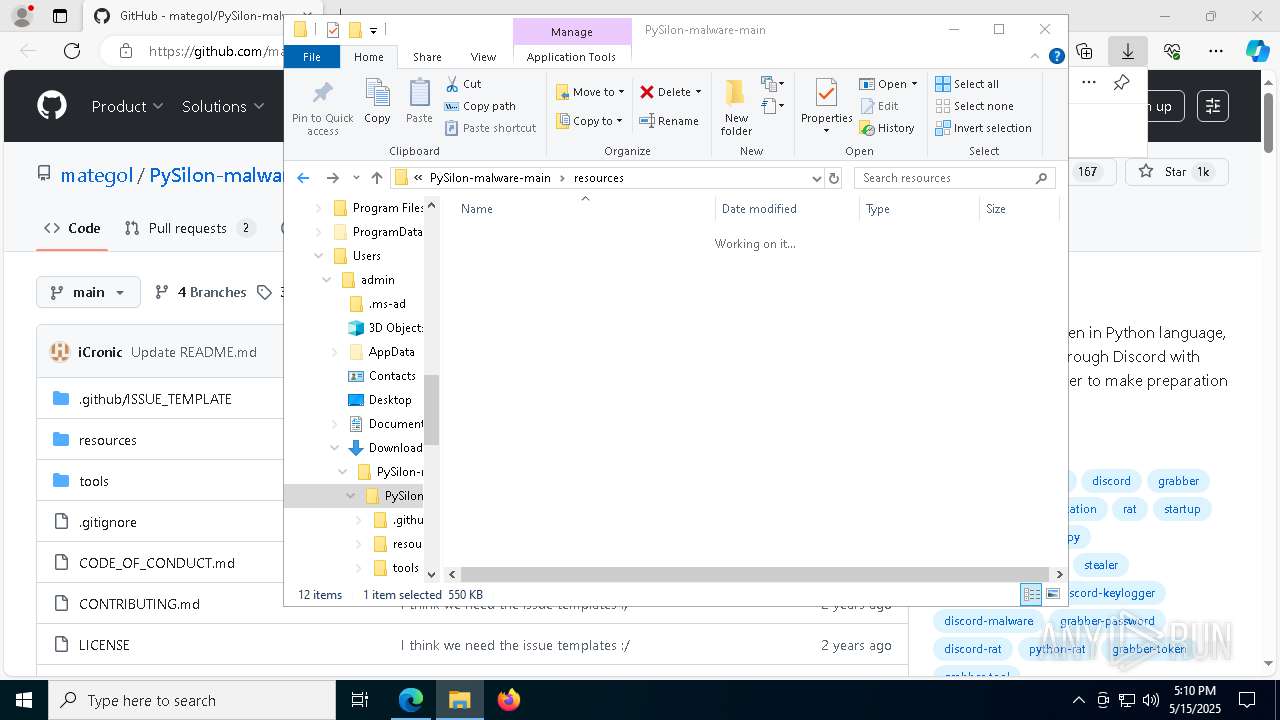Refresh the Explorer address bar

point(834,178)
